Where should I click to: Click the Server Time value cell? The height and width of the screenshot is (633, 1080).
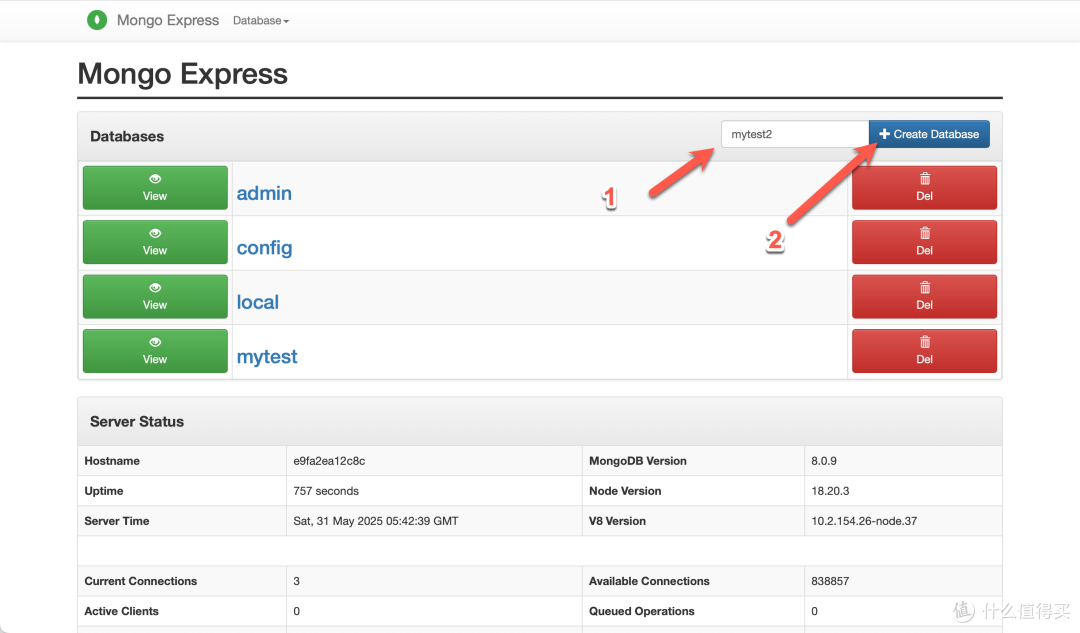[x=435, y=521]
